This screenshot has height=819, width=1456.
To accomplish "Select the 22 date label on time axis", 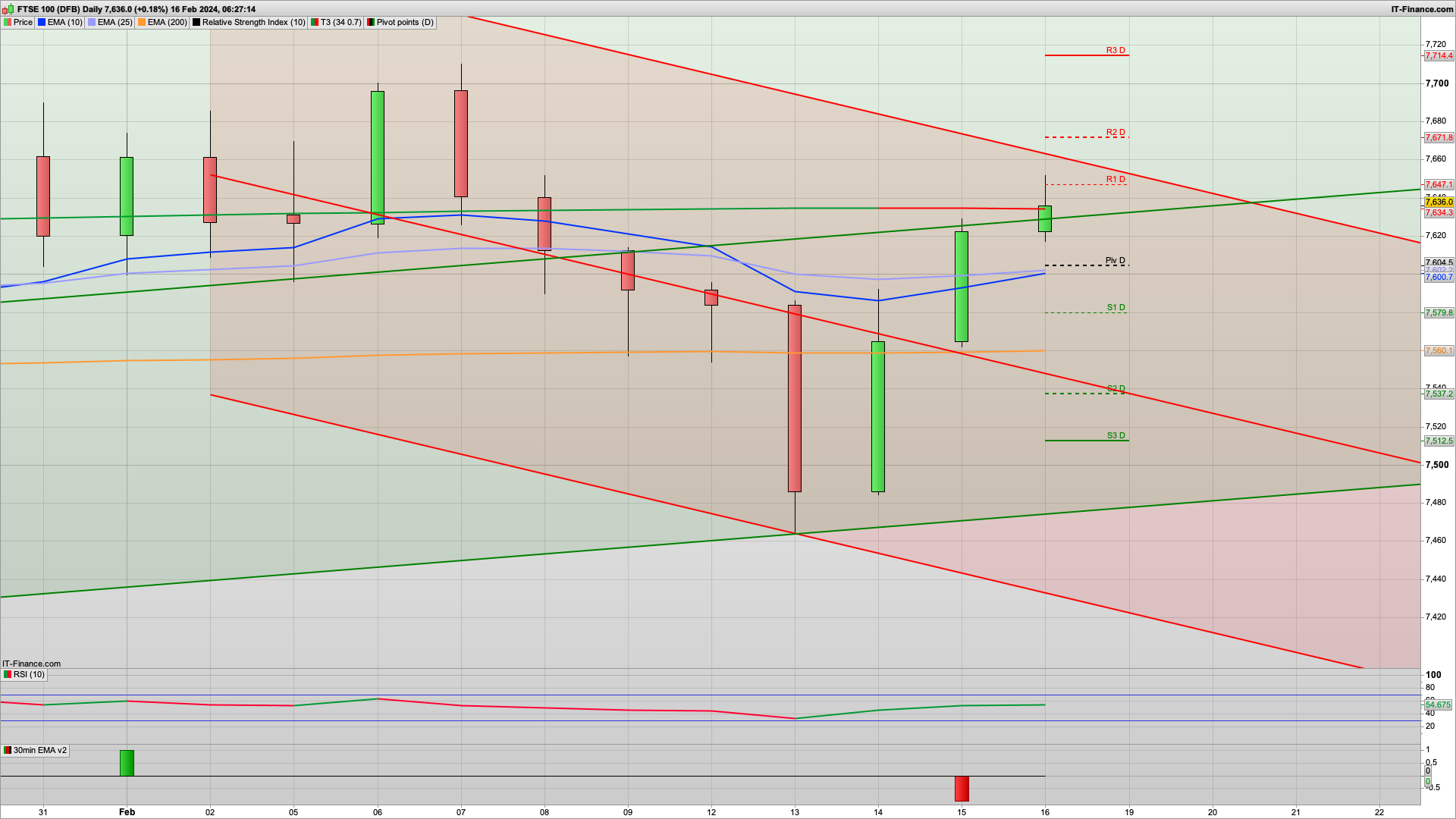I will coord(1379,811).
